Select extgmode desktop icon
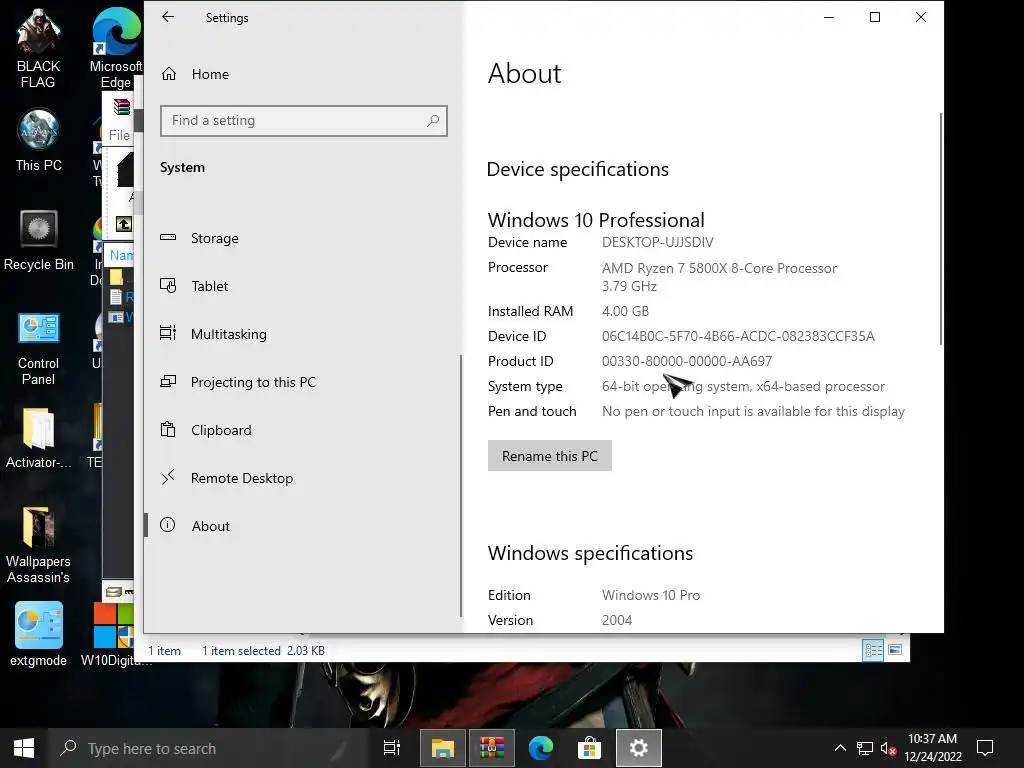 point(39,634)
